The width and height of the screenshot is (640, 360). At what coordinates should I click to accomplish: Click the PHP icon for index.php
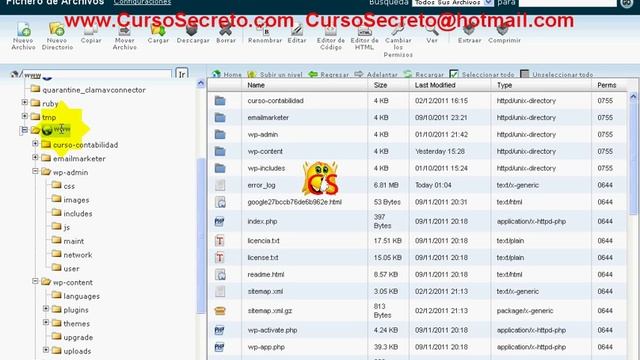(220, 221)
